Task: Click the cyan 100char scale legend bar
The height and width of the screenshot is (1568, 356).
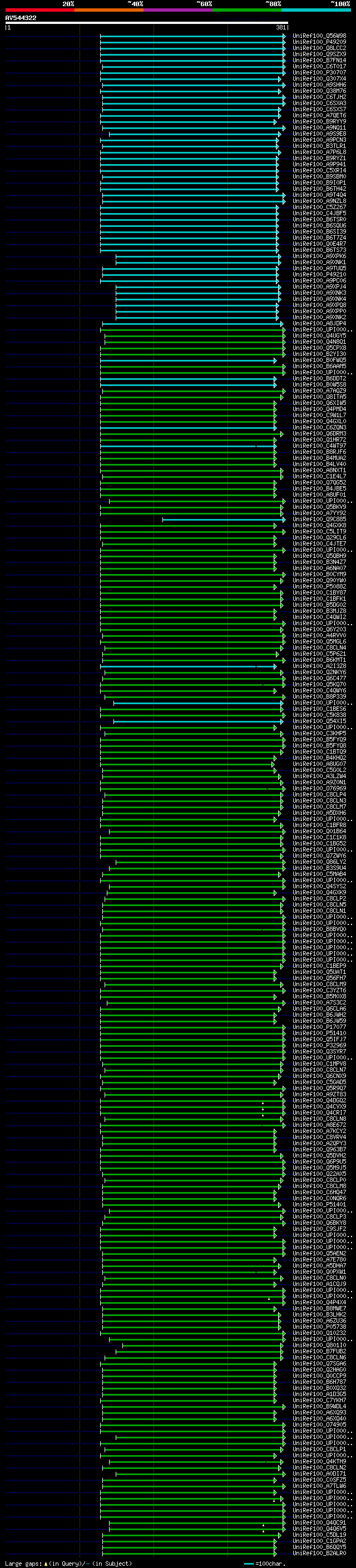Action: [249, 1564]
